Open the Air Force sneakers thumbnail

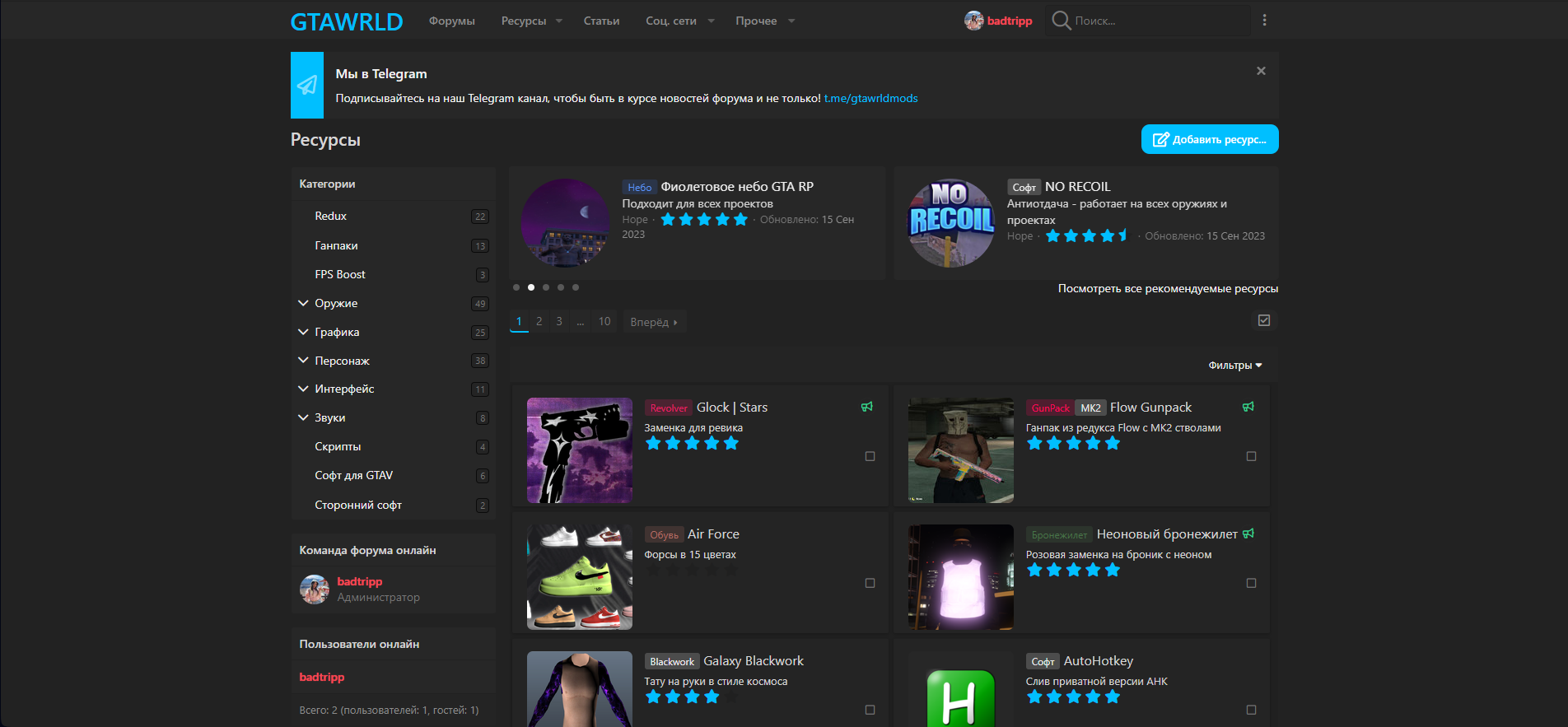click(x=580, y=577)
